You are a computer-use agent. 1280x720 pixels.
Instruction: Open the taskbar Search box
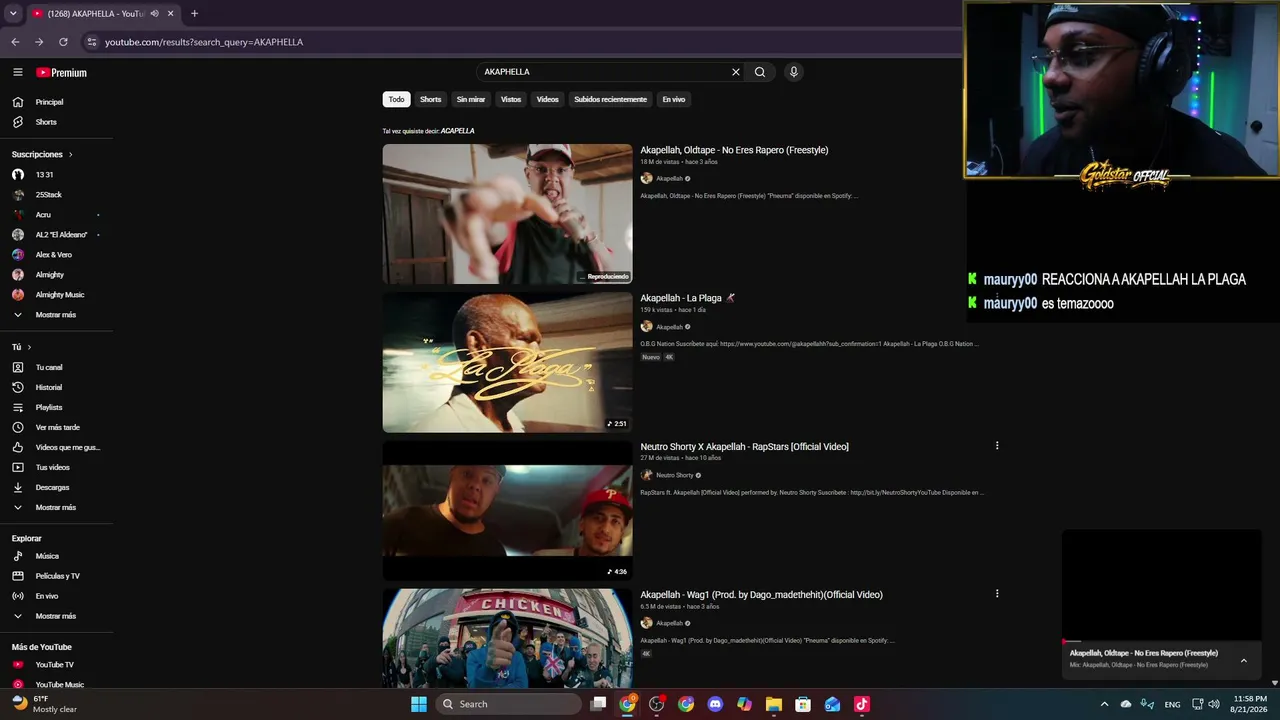[x=508, y=704]
